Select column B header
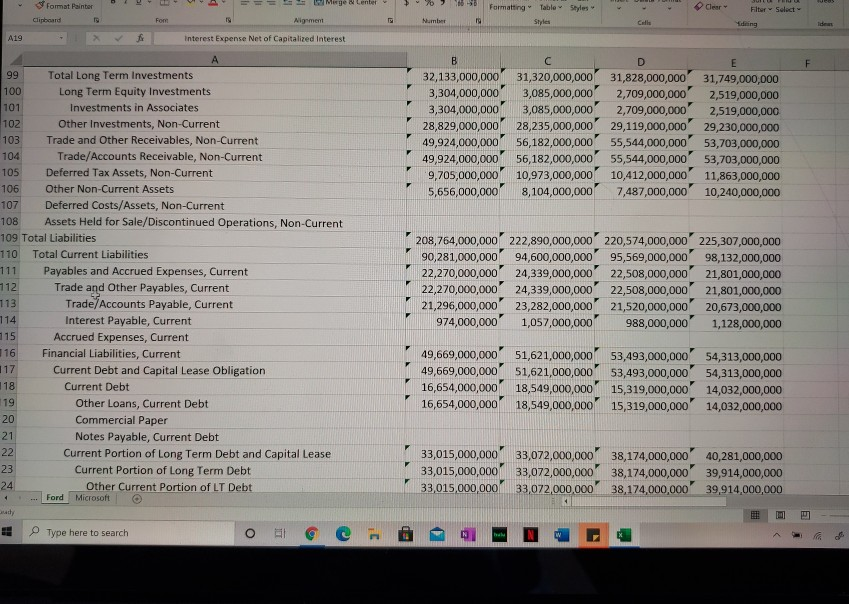The image size is (849, 604). (454, 61)
